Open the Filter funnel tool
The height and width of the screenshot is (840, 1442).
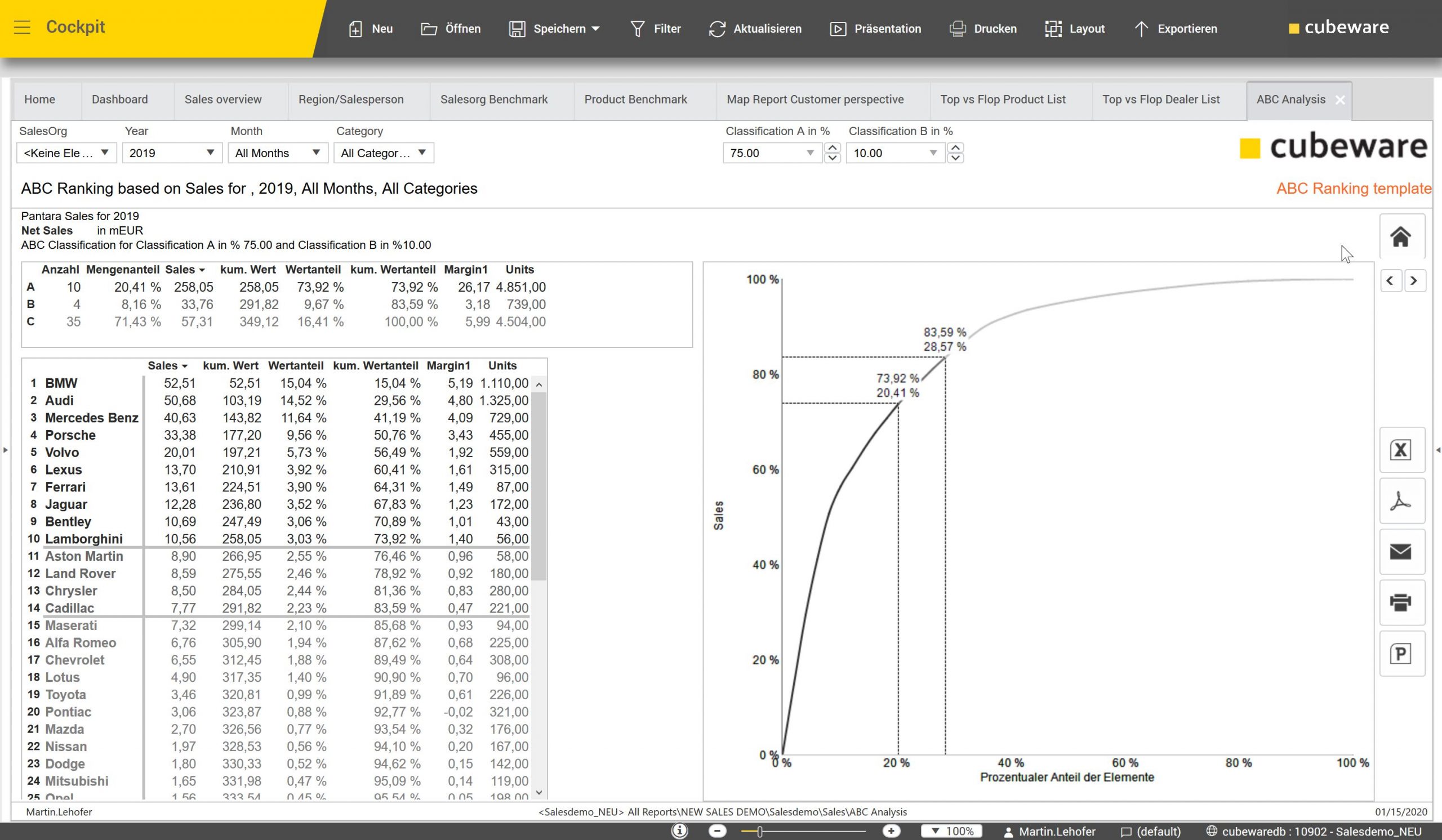point(655,29)
